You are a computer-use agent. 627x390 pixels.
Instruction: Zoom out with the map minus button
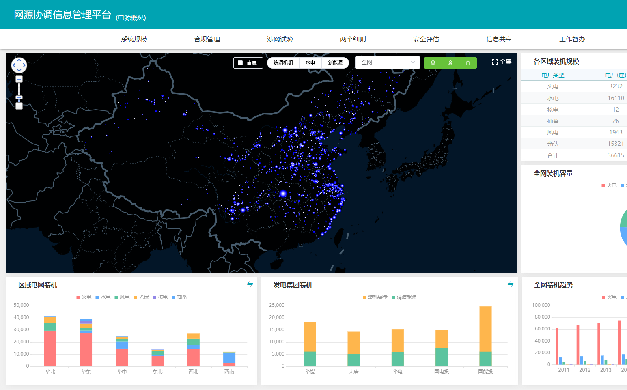[x=19, y=106]
